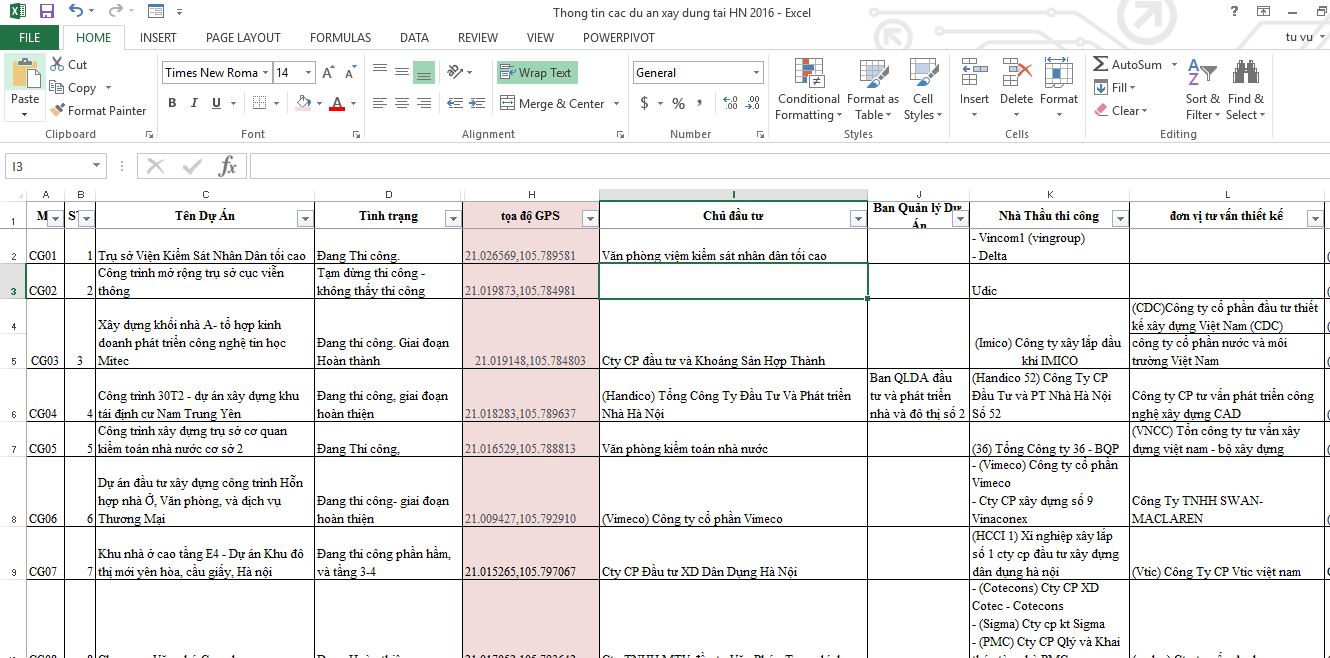Select column header H

[x=531, y=194]
